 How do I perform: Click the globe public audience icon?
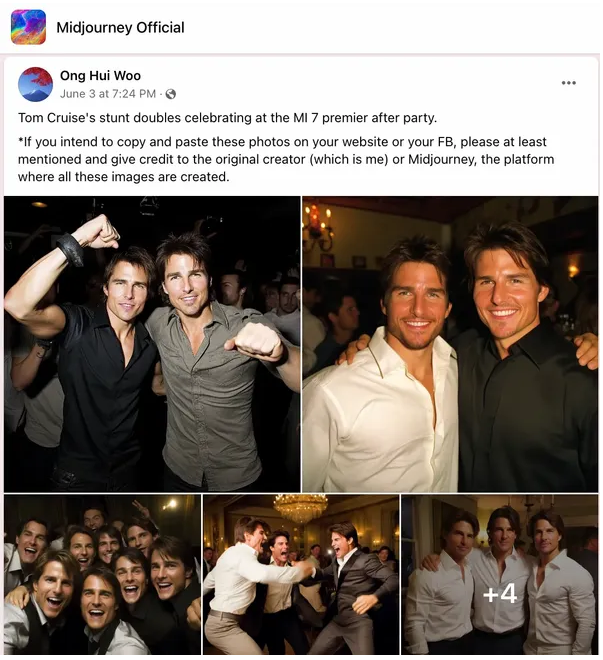point(170,94)
